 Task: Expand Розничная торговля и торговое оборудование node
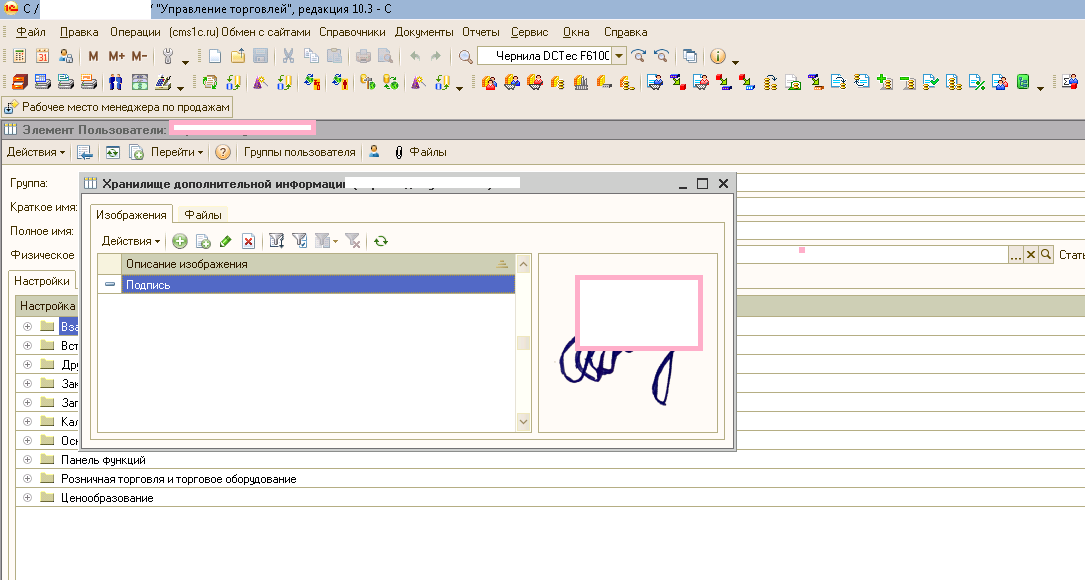pyautogui.click(x=27, y=479)
